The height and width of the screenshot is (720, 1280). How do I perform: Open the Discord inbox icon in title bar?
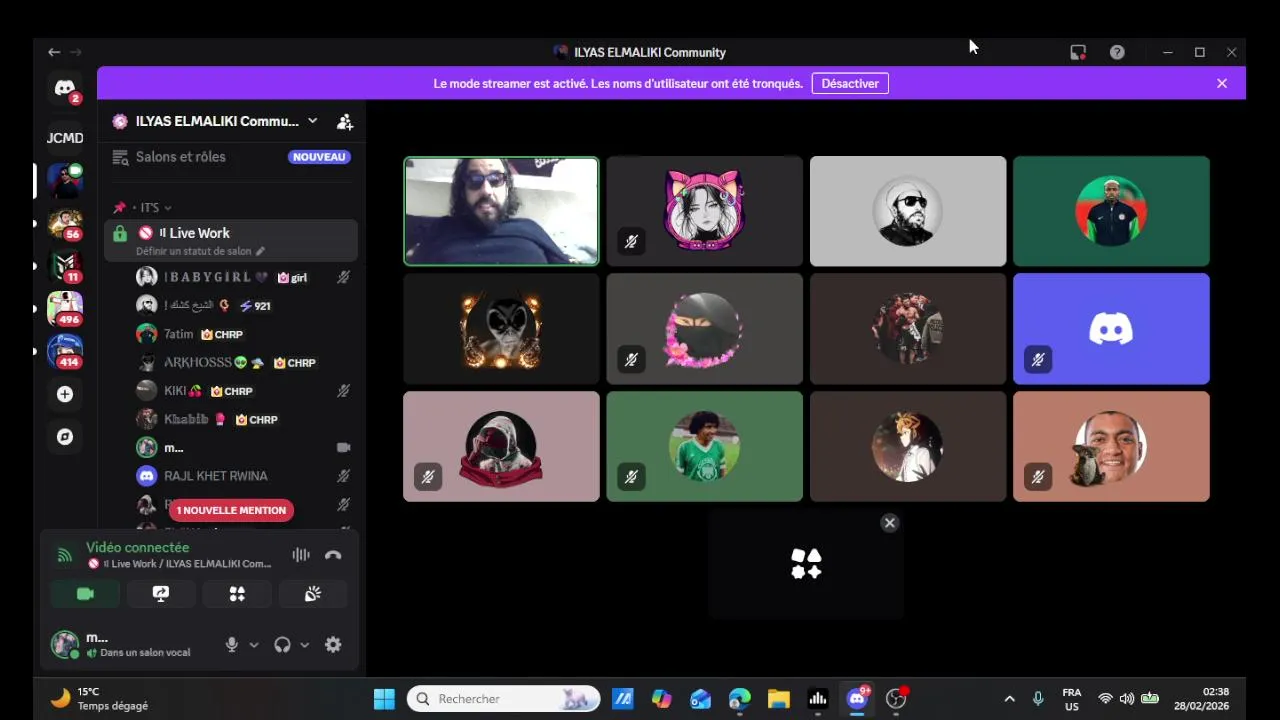click(x=1078, y=52)
